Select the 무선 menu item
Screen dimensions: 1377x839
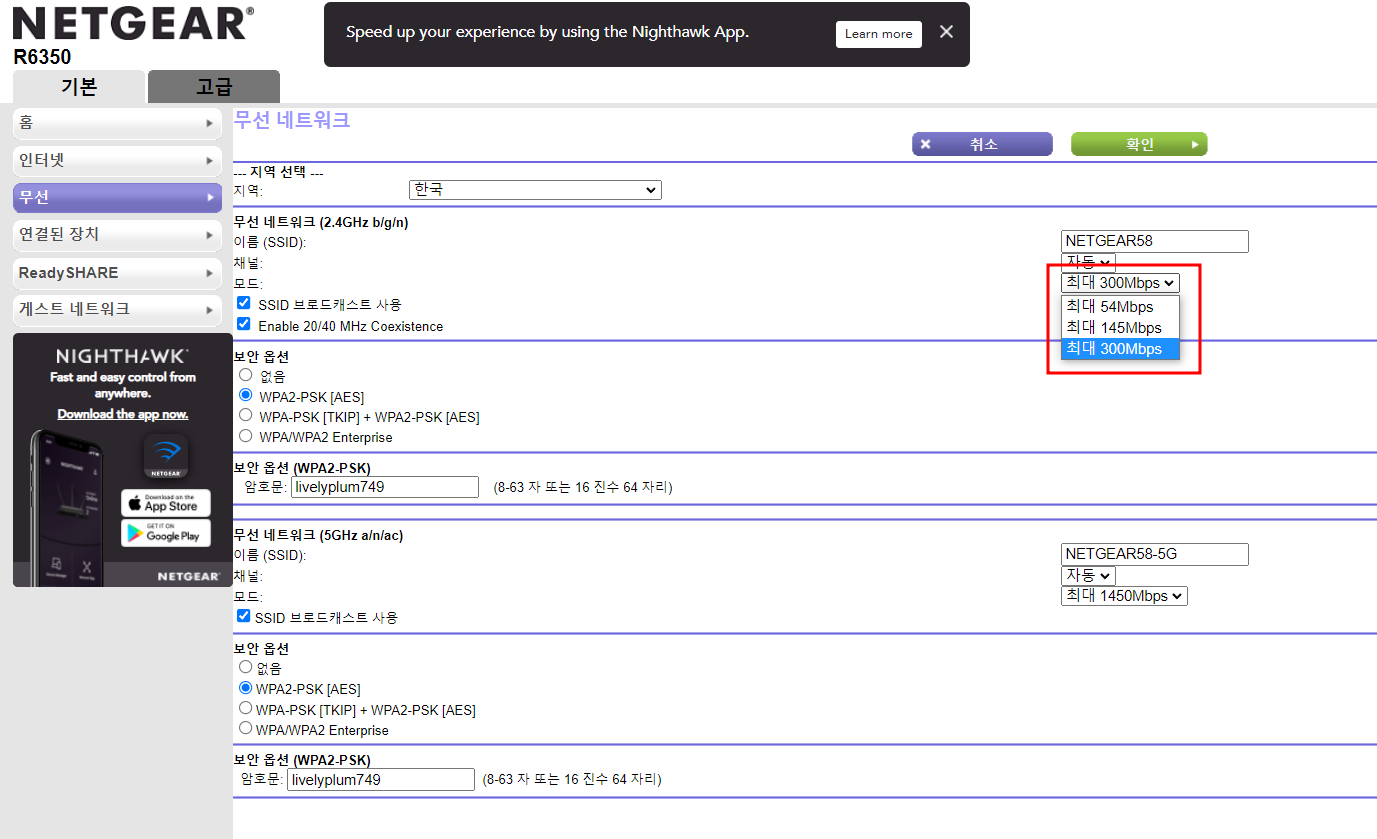(x=117, y=197)
